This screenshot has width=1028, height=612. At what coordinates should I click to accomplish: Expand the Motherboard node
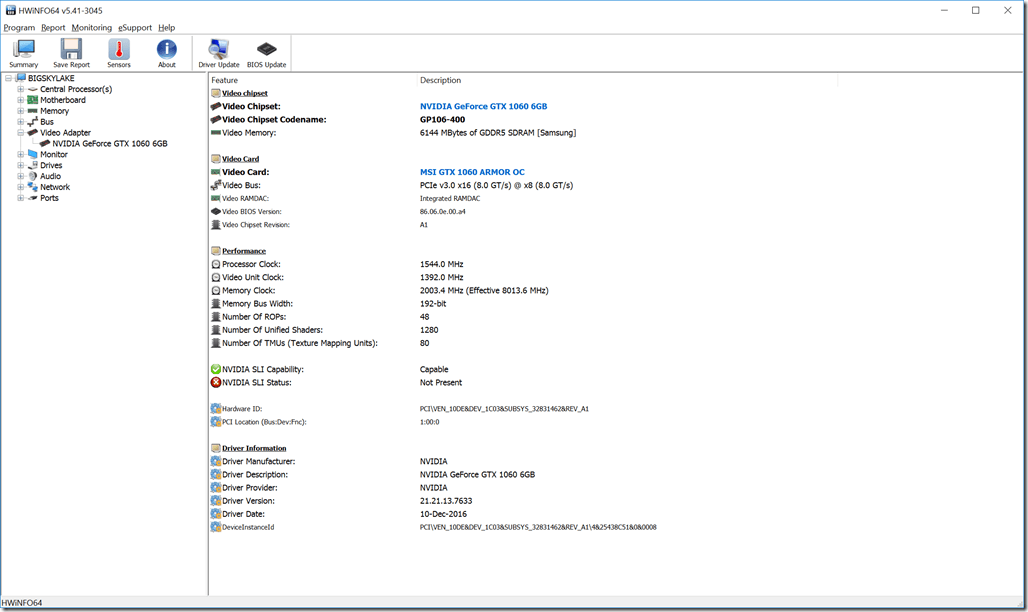click(20, 100)
